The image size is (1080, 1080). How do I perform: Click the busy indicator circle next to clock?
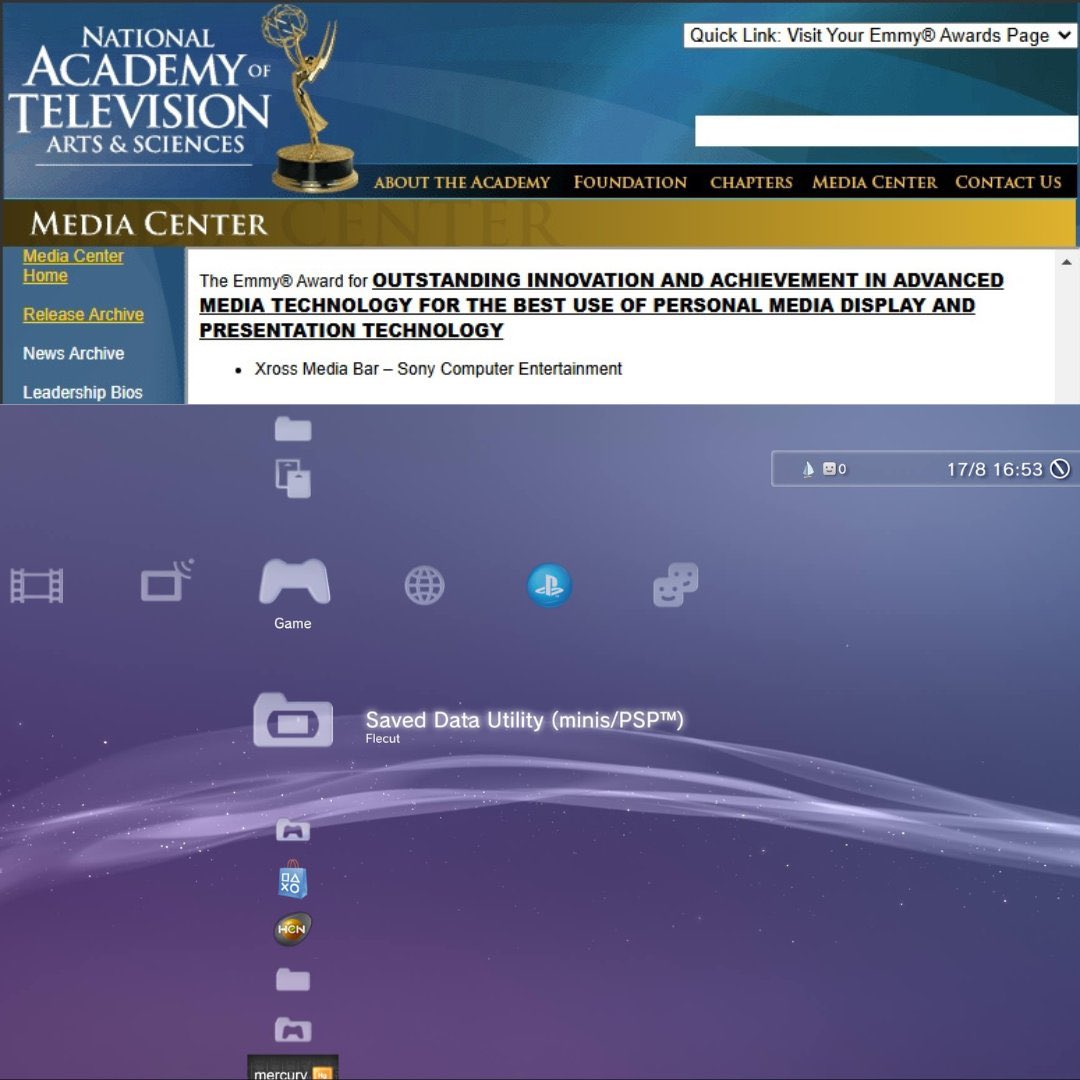[1060, 469]
